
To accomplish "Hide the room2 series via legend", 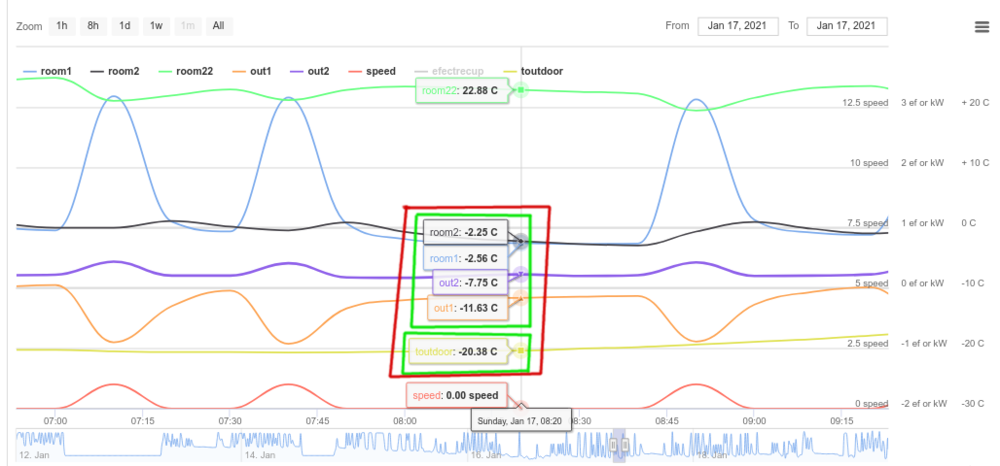I will (x=114, y=71).
